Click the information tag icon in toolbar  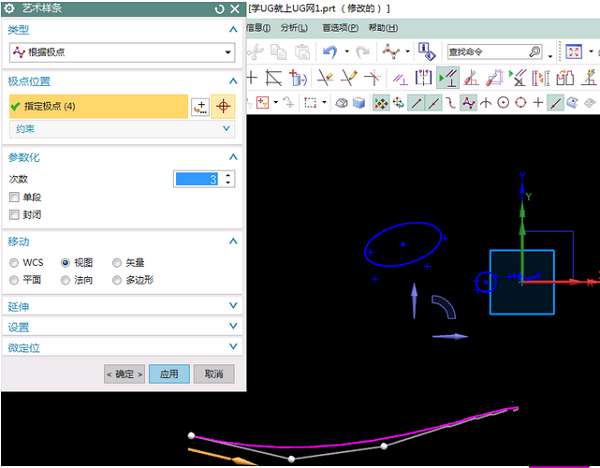427,51
